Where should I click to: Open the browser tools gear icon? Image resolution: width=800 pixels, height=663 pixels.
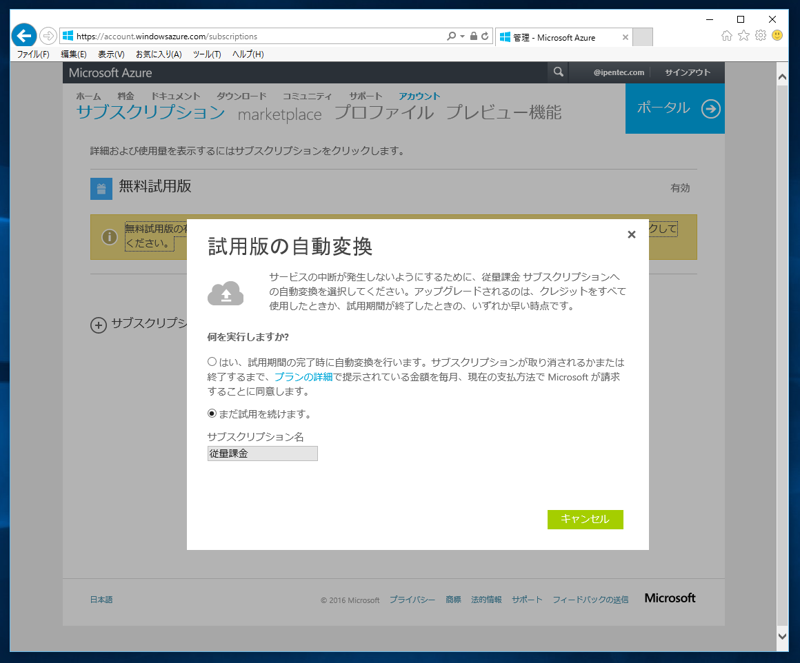(761, 35)
